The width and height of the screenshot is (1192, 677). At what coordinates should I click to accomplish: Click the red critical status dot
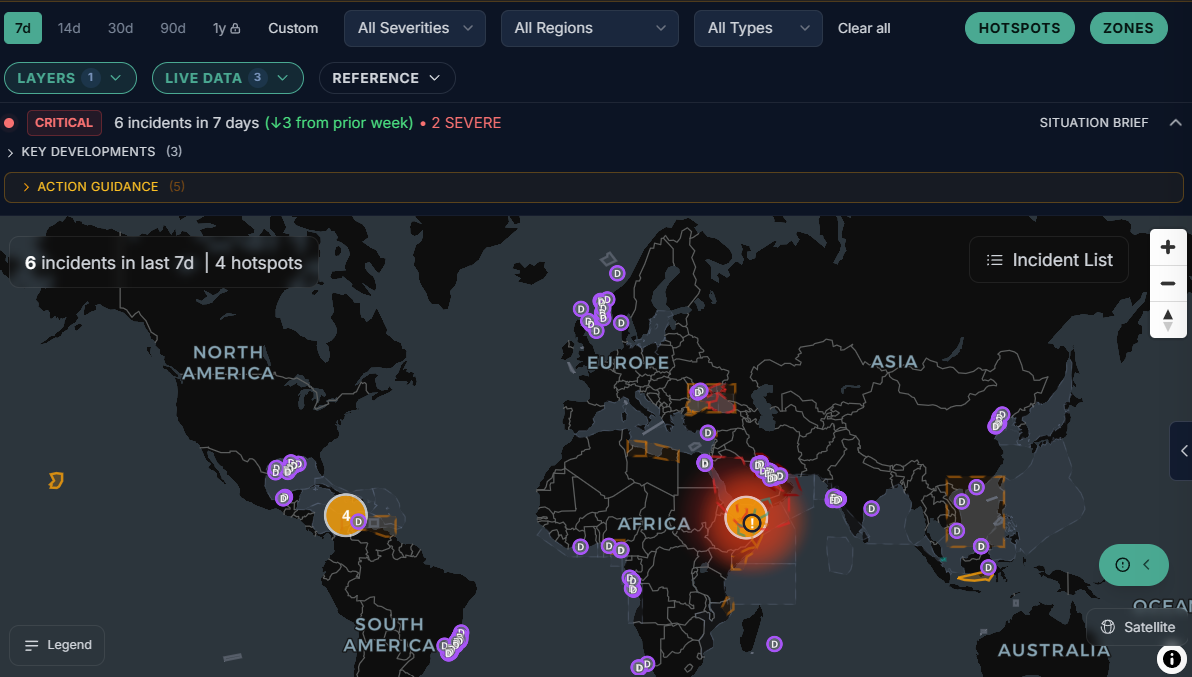click(9, 123)
